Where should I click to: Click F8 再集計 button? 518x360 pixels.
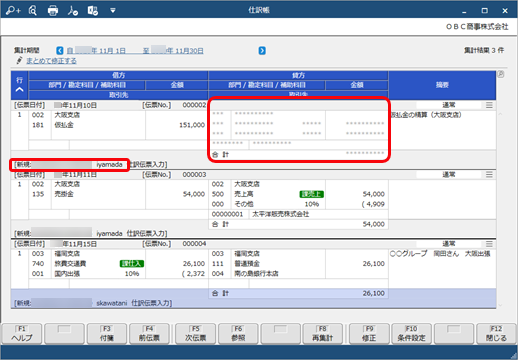coord(322,333)
